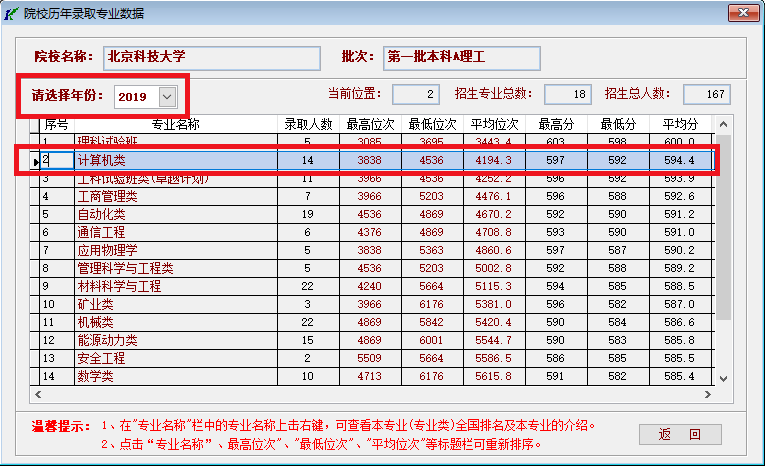Click average rank 4476.1 in 工商管理类 row
The height and width of the screenshot is (466, 765).
[494, 197]
